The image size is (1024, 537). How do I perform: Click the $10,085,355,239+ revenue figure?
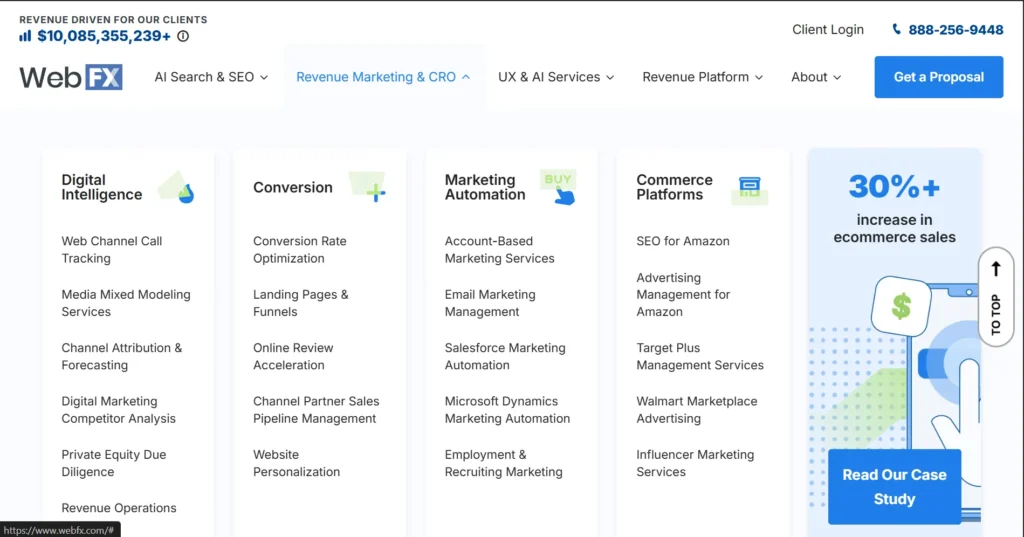(x=104, y=36)
